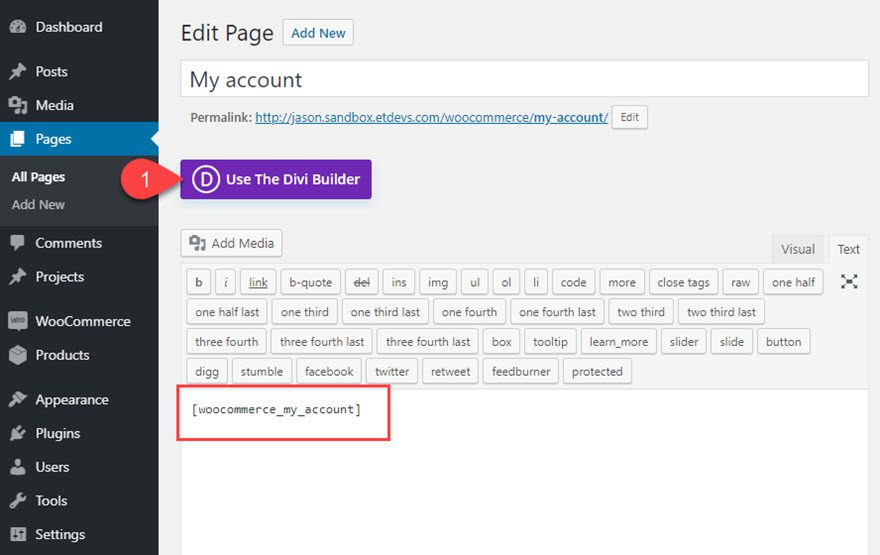Image resolution: width=880 pixels, height=555 pixels.
Task: Click the Add Media button
Action: coord(231,243)
